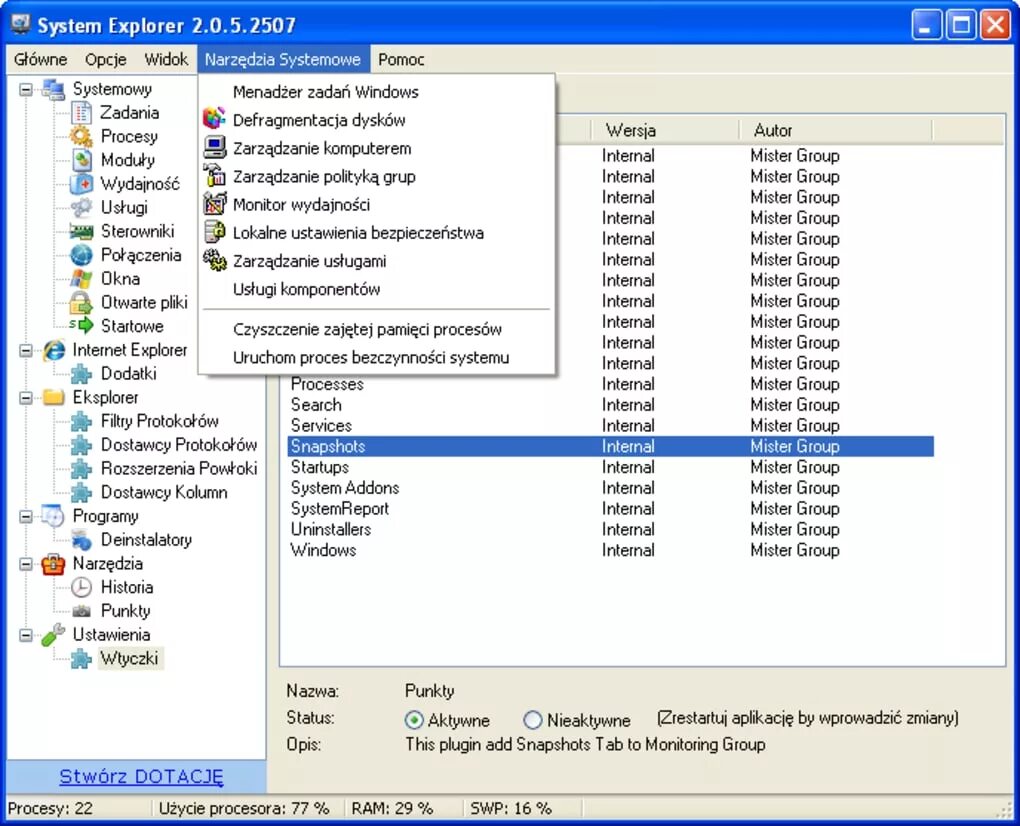Collapse the Programy tree node
The height and width of the screenshot is (826, 1020).
(x=26, y=516)
